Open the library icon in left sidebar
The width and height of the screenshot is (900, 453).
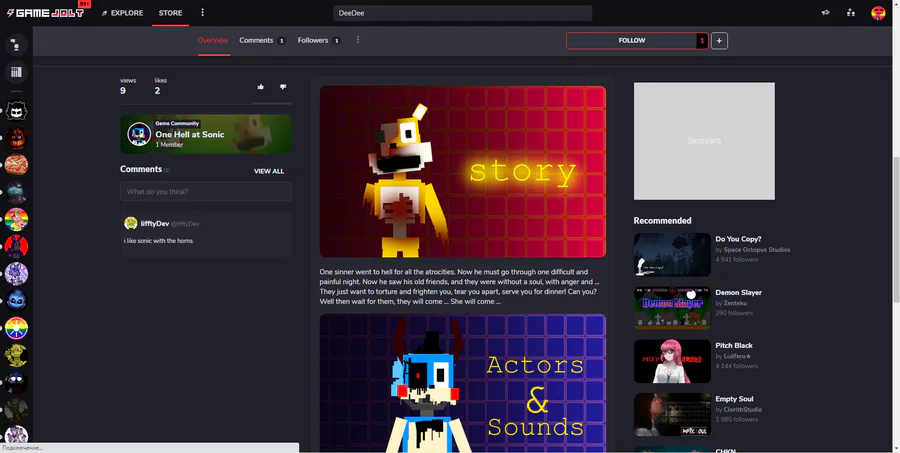pyautogui.click(x=16, y=72)
